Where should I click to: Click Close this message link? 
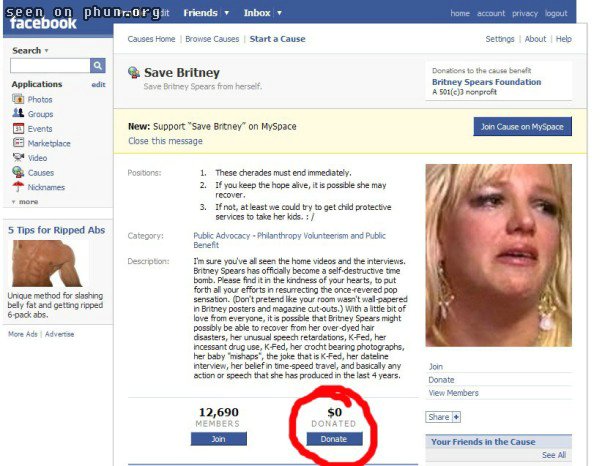pyautogui.click(x=165, y=141)
